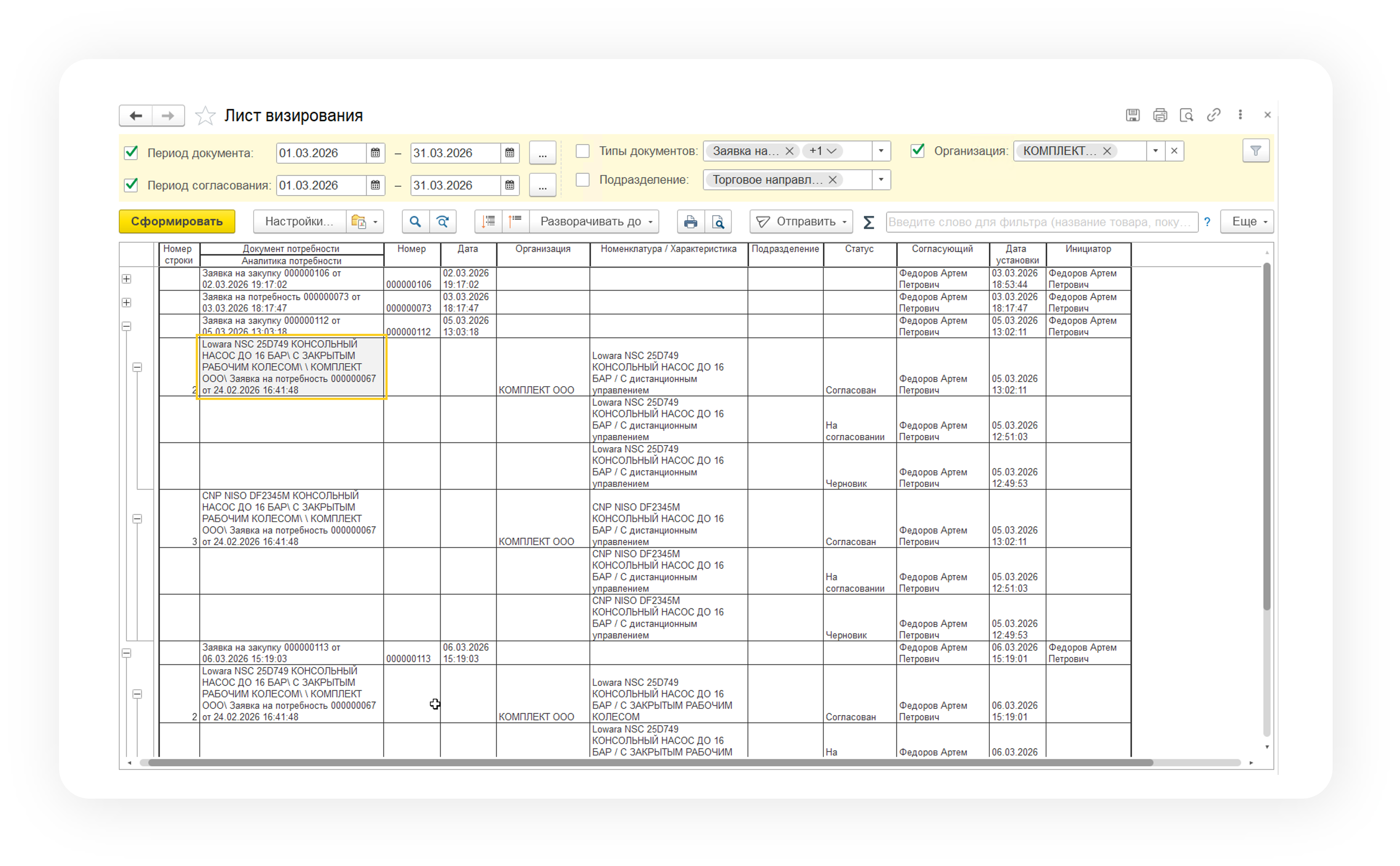Enable Подразделение checkbox
Viewport: 1400px width, 866px height.
pos(582,180)
